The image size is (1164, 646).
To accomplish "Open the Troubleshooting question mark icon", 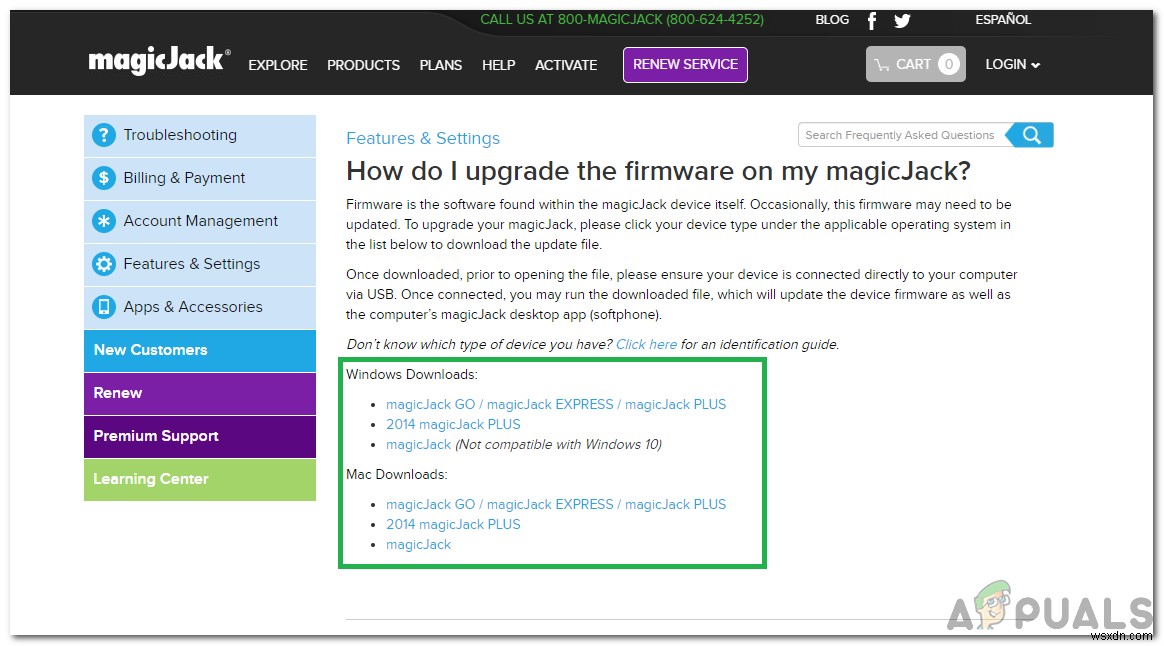I will pos(104,134).
